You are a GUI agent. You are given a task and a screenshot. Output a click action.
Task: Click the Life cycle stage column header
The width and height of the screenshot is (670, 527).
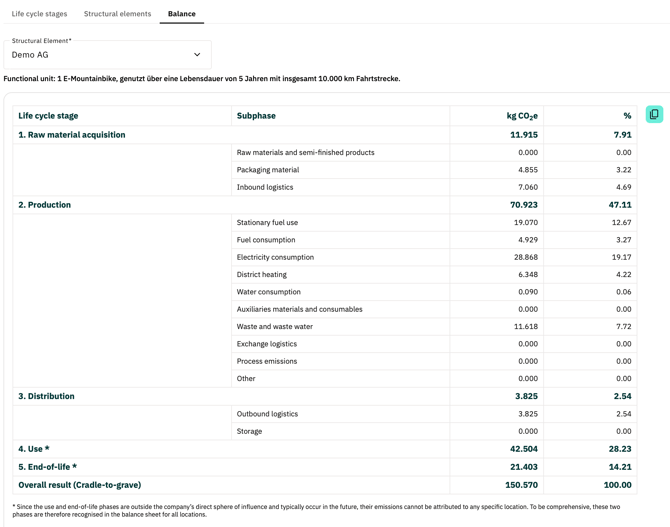tap(48, 116)
